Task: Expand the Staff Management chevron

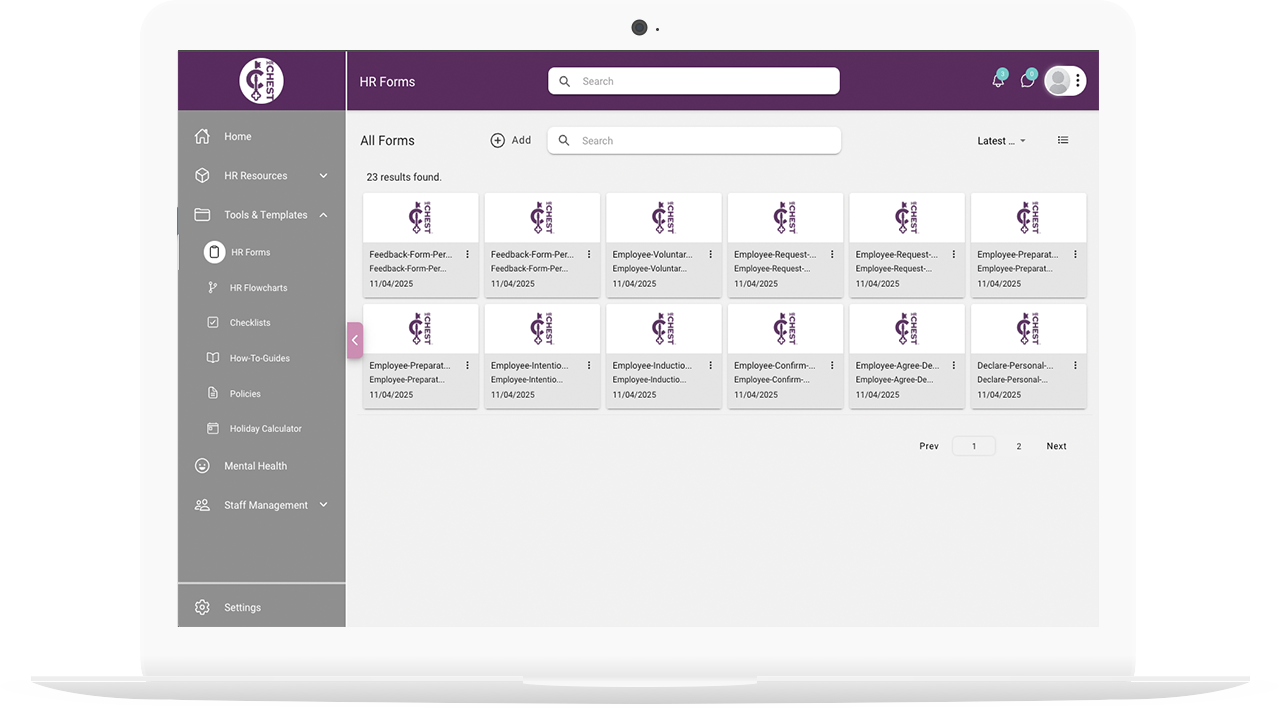Action: [323, 505]
